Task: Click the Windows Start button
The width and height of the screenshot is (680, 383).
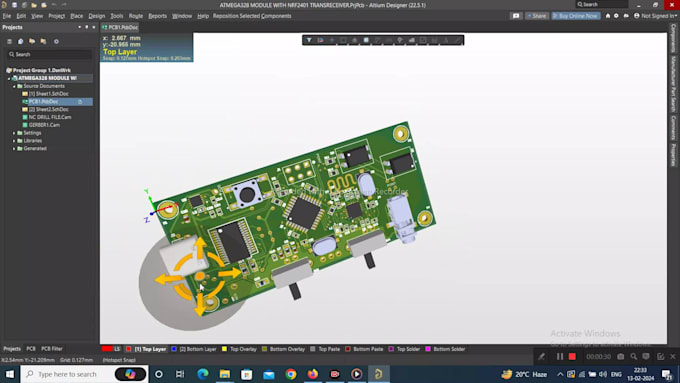Action: [10, 374]
